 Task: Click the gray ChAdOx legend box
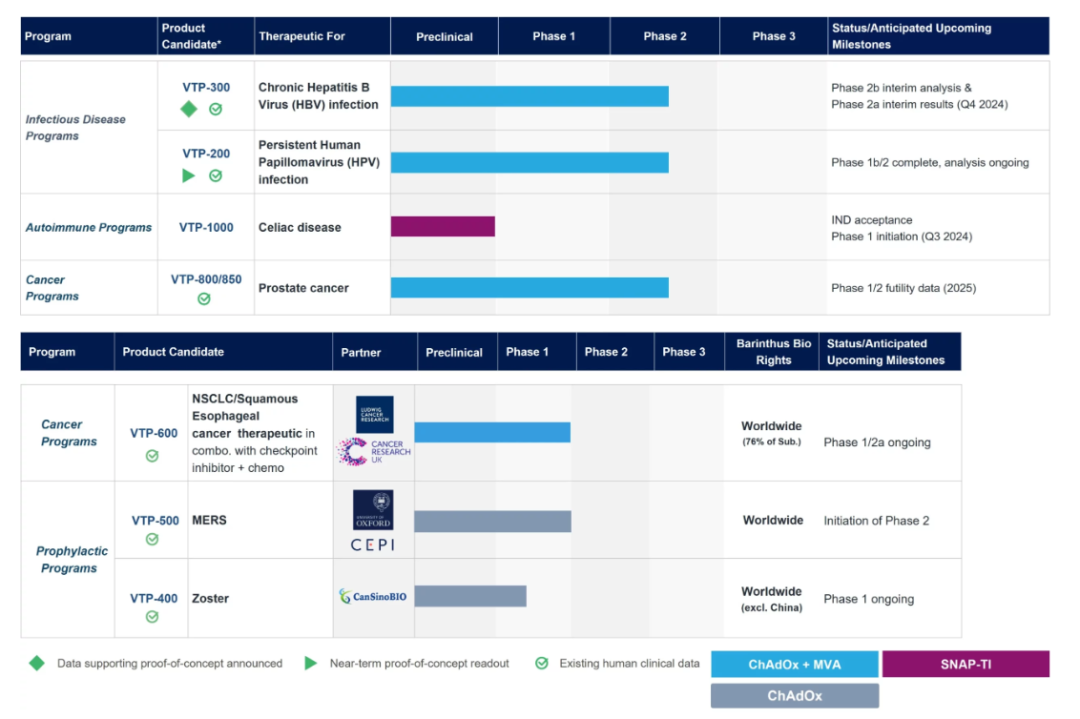click(794, 696)
